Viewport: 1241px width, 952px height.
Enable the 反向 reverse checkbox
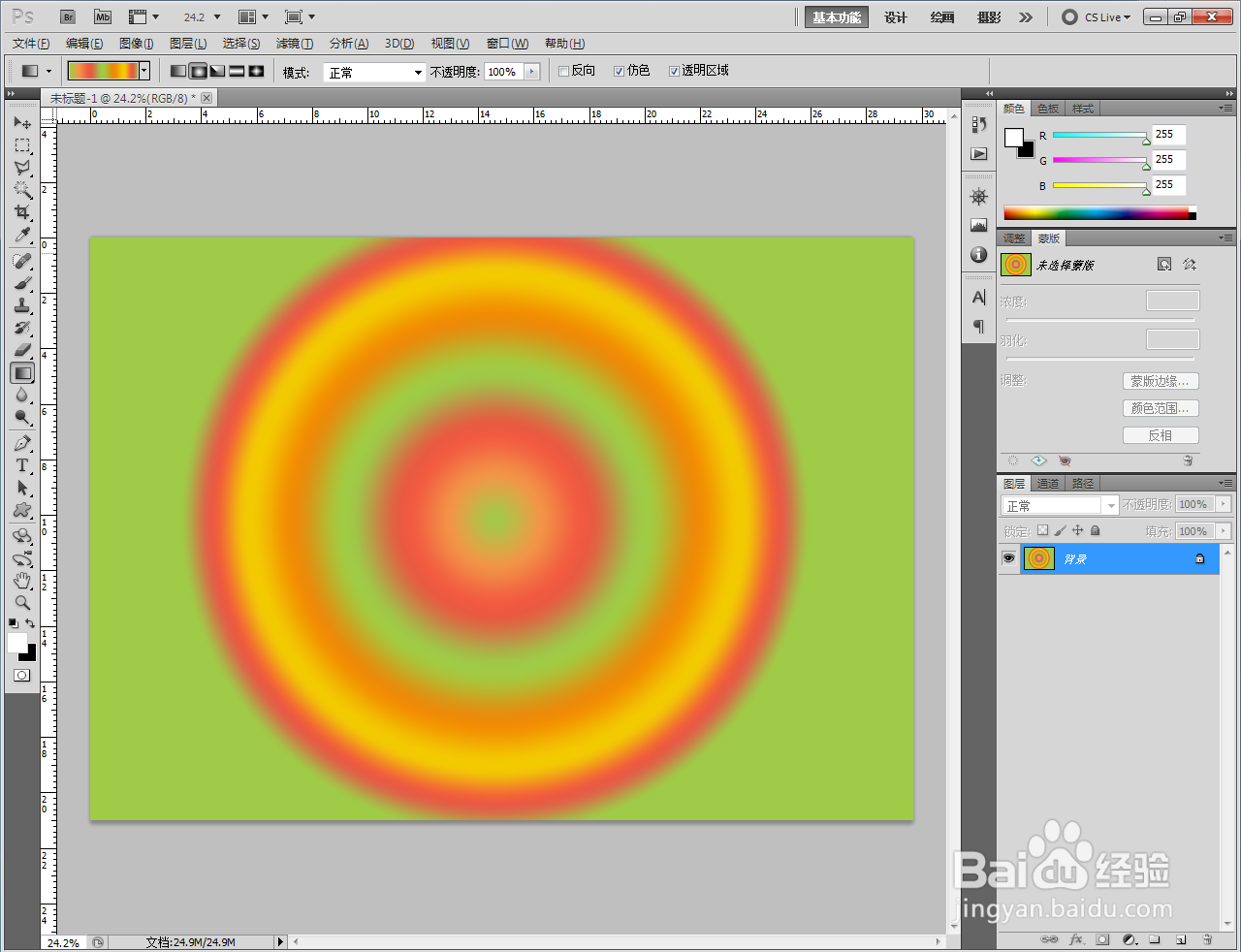(563, 71)
